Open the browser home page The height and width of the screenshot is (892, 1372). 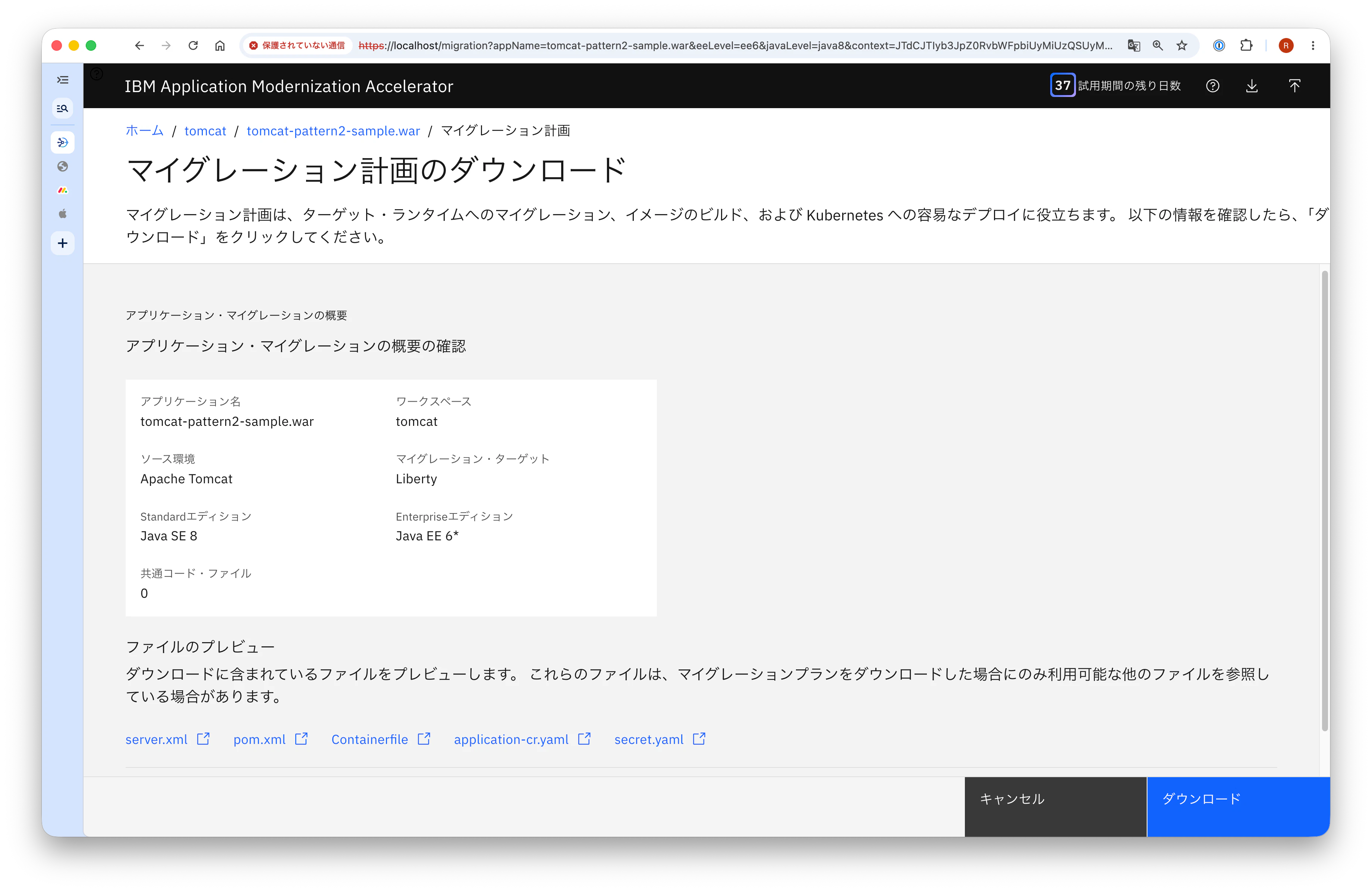220,45
